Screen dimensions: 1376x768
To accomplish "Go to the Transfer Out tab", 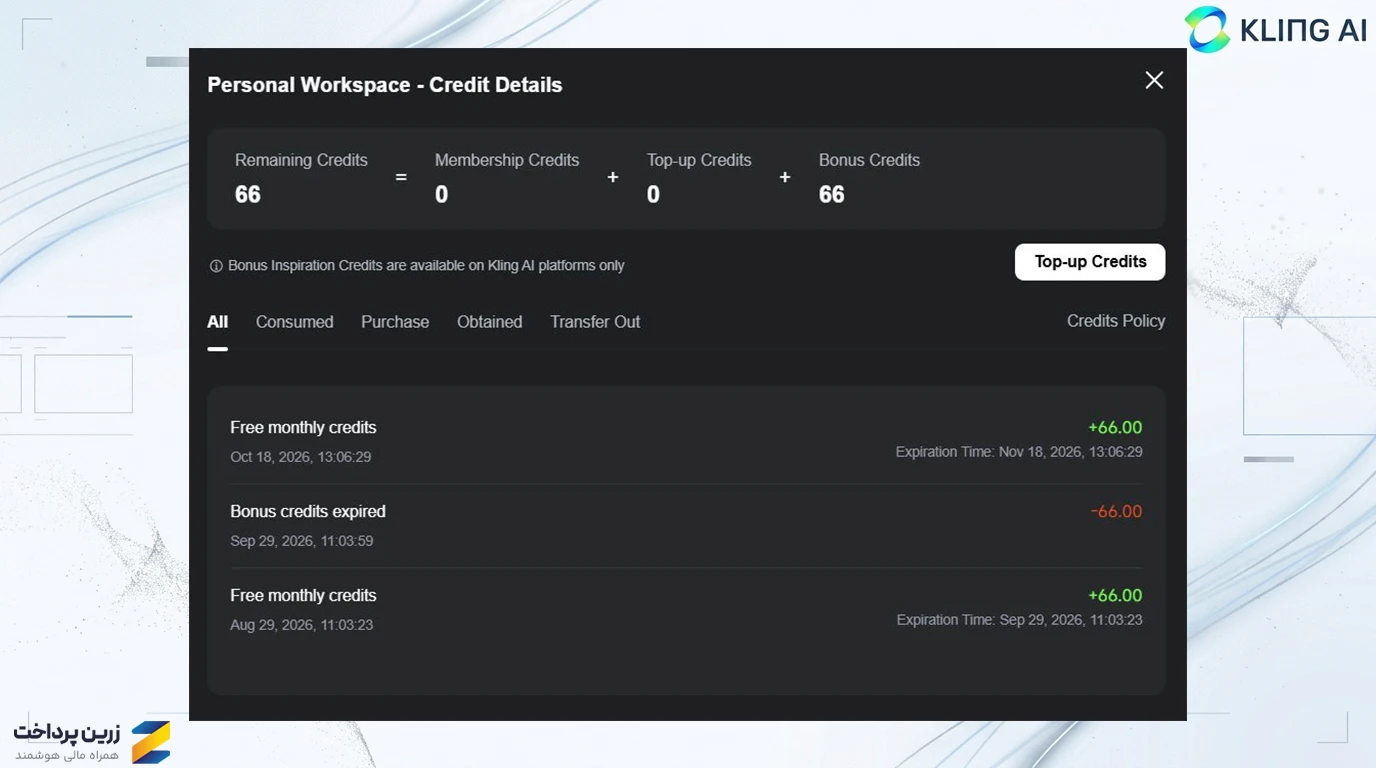I will coord(595,322).
